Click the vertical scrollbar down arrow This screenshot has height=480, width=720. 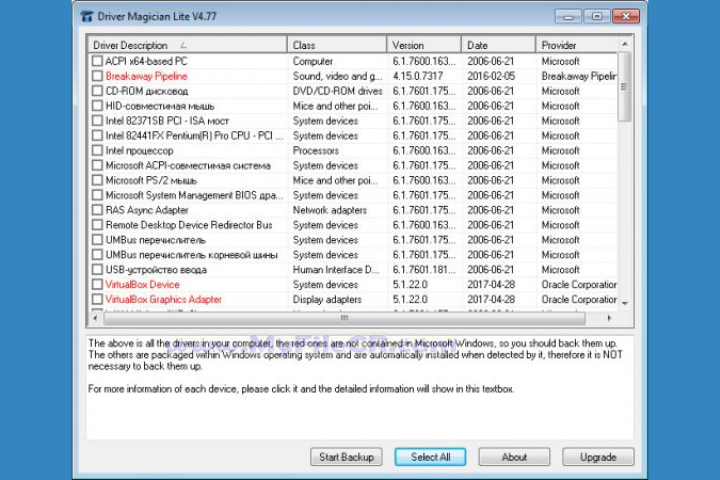coord(624,303)
